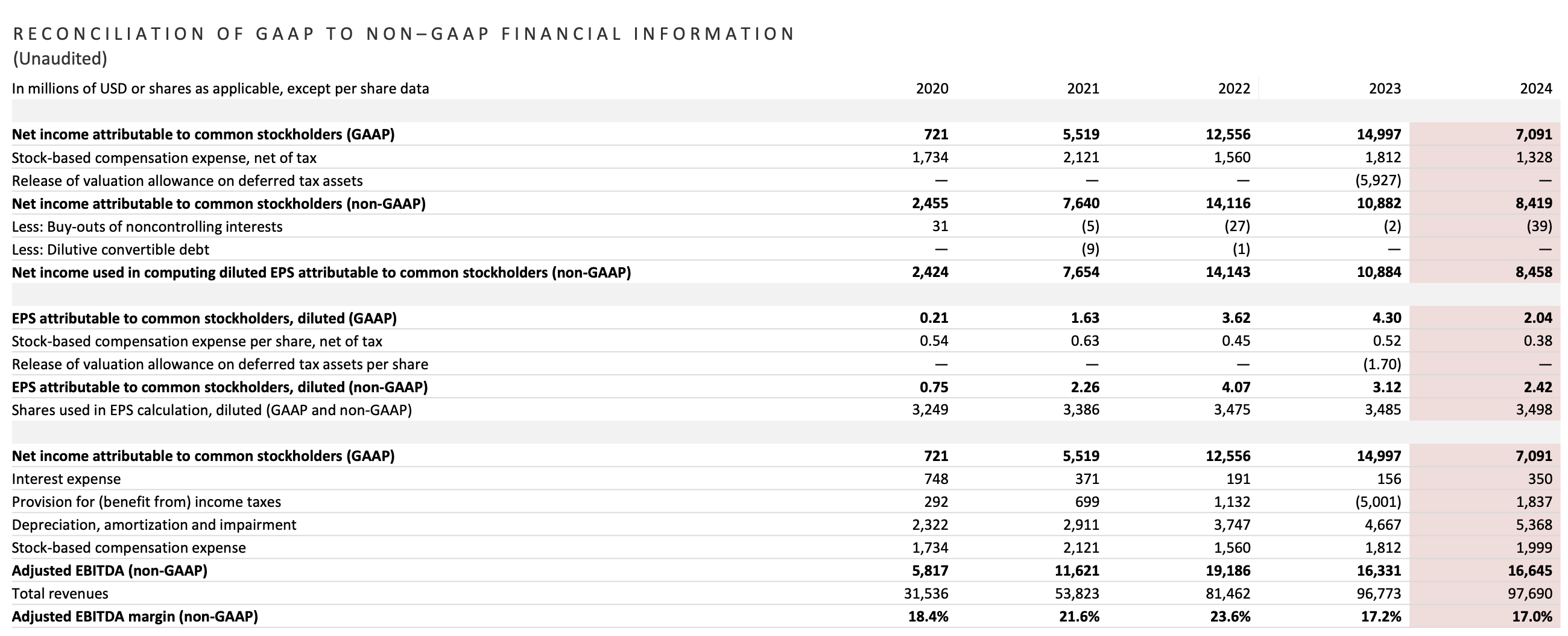
Task: Click the Less: Dilutive convertible debt label
Action: point(110,250)
